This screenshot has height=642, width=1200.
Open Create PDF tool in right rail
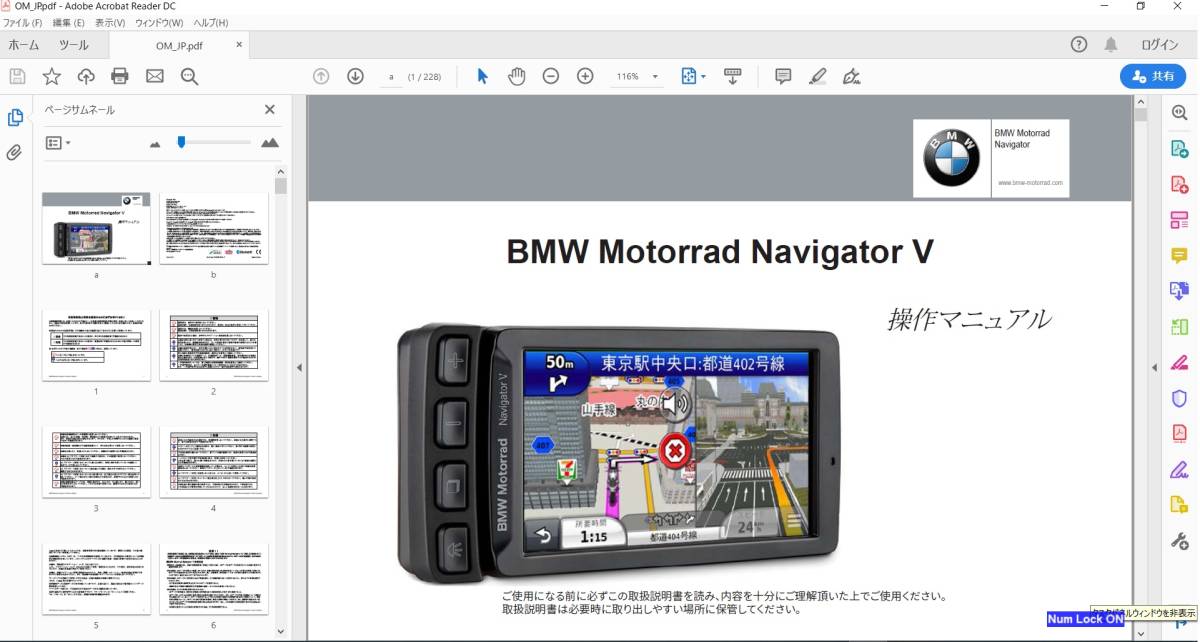[x=1180, y=184]
